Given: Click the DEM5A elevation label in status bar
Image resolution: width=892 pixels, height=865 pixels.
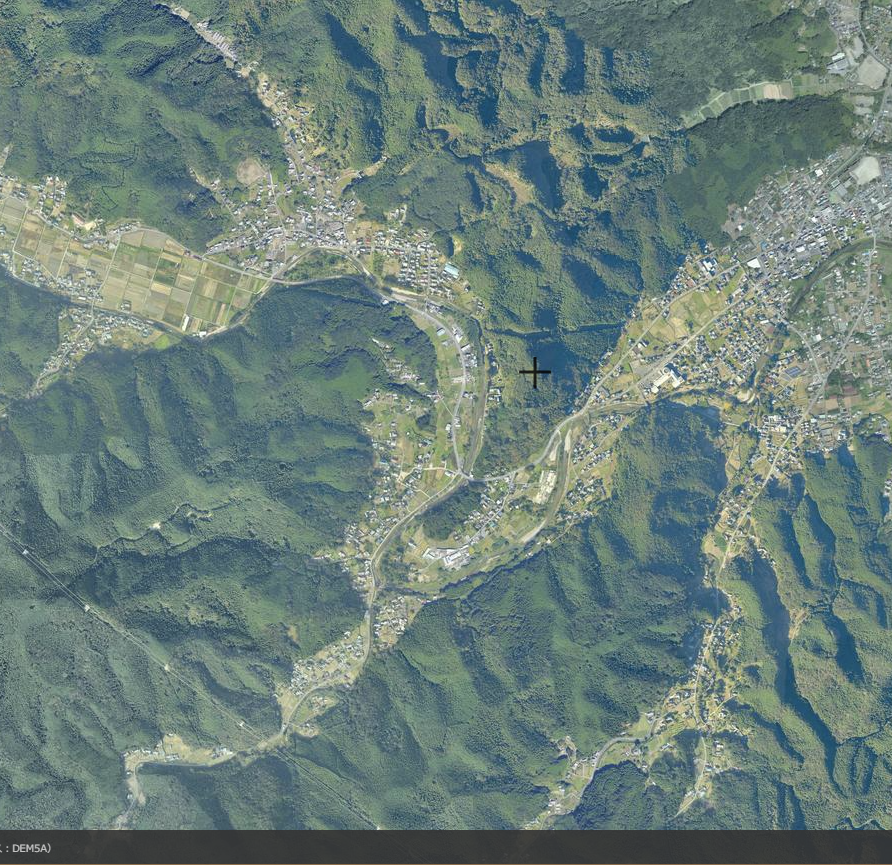Looking at the screenshot, I should pyautogui.click(x=28, y=848).
